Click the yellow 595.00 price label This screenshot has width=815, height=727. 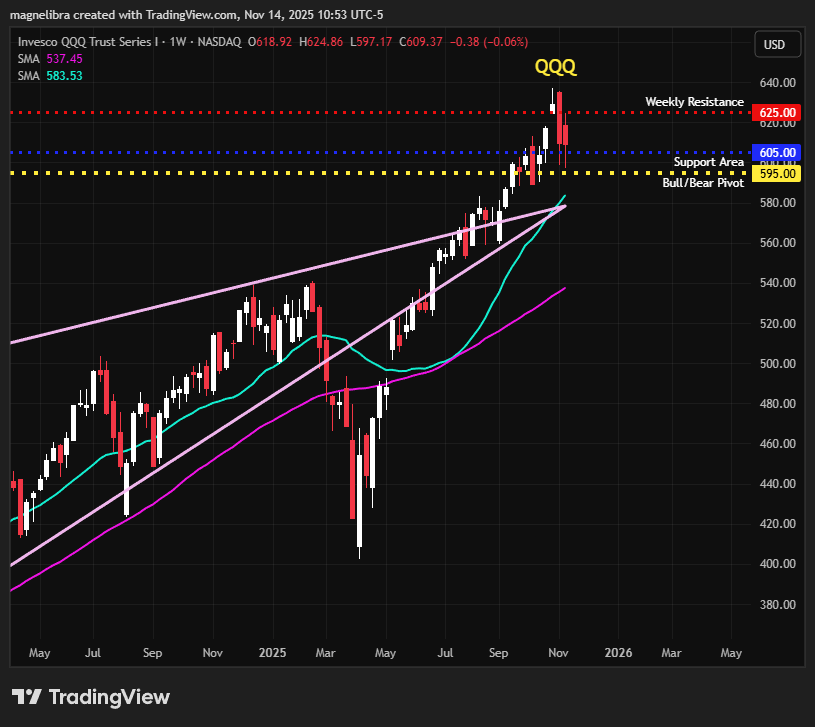pos(777,173)
